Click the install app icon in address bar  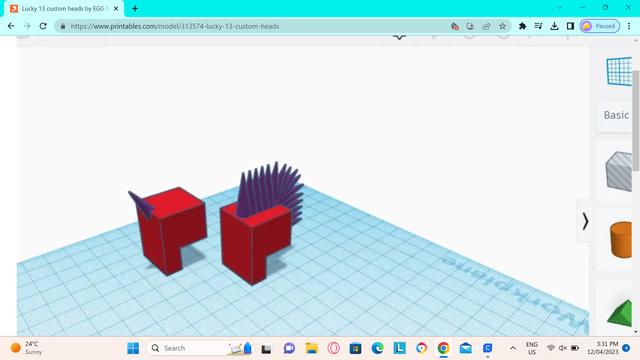click(470, 26)
